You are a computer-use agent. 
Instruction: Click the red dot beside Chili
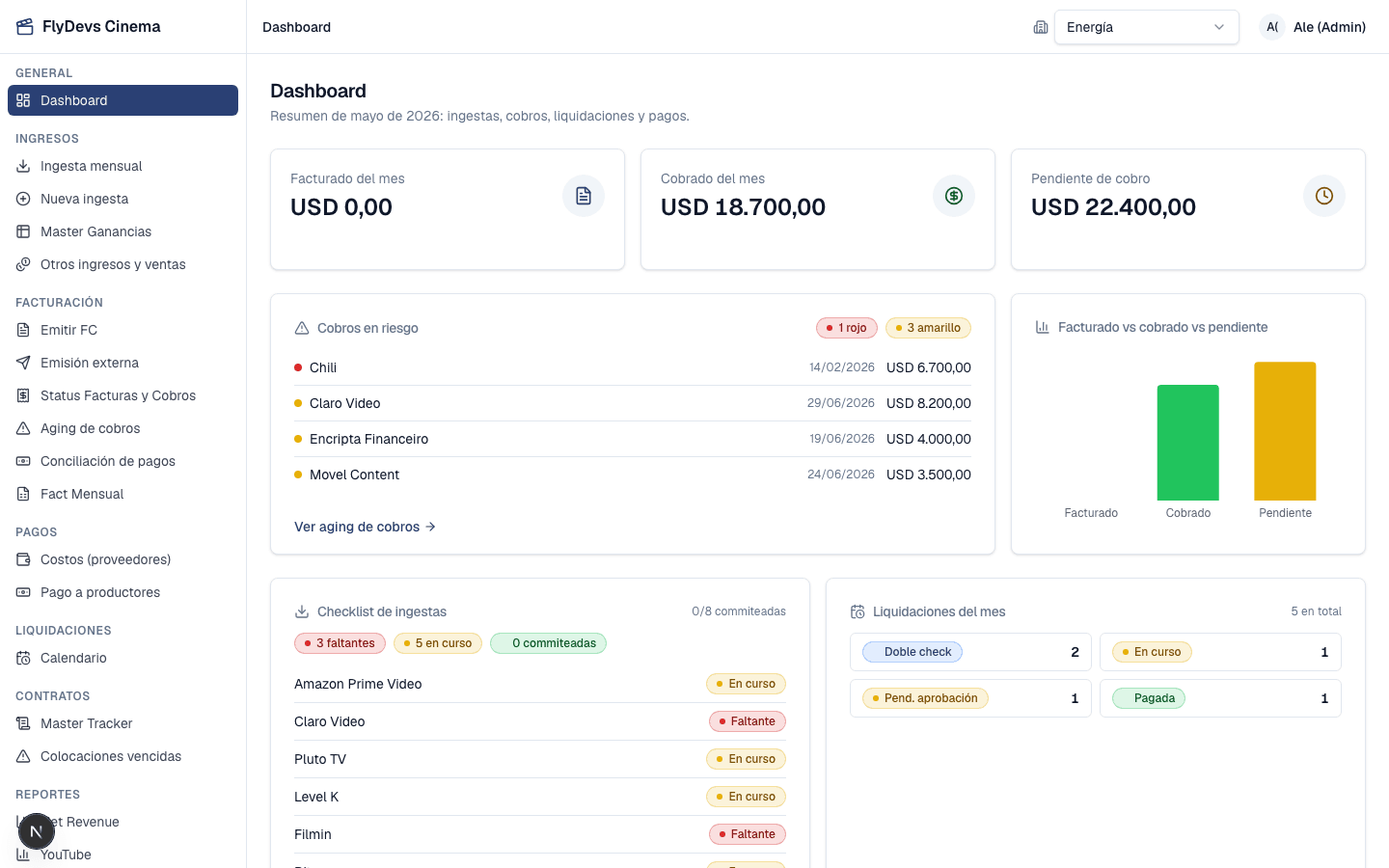298,367
